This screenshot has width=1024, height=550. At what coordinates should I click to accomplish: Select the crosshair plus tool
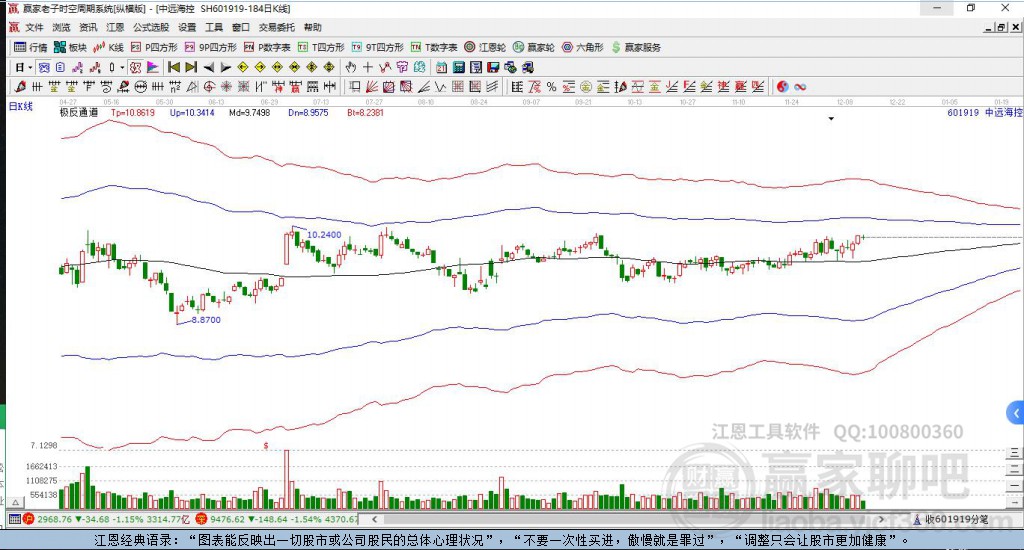(x=368, y=67)
